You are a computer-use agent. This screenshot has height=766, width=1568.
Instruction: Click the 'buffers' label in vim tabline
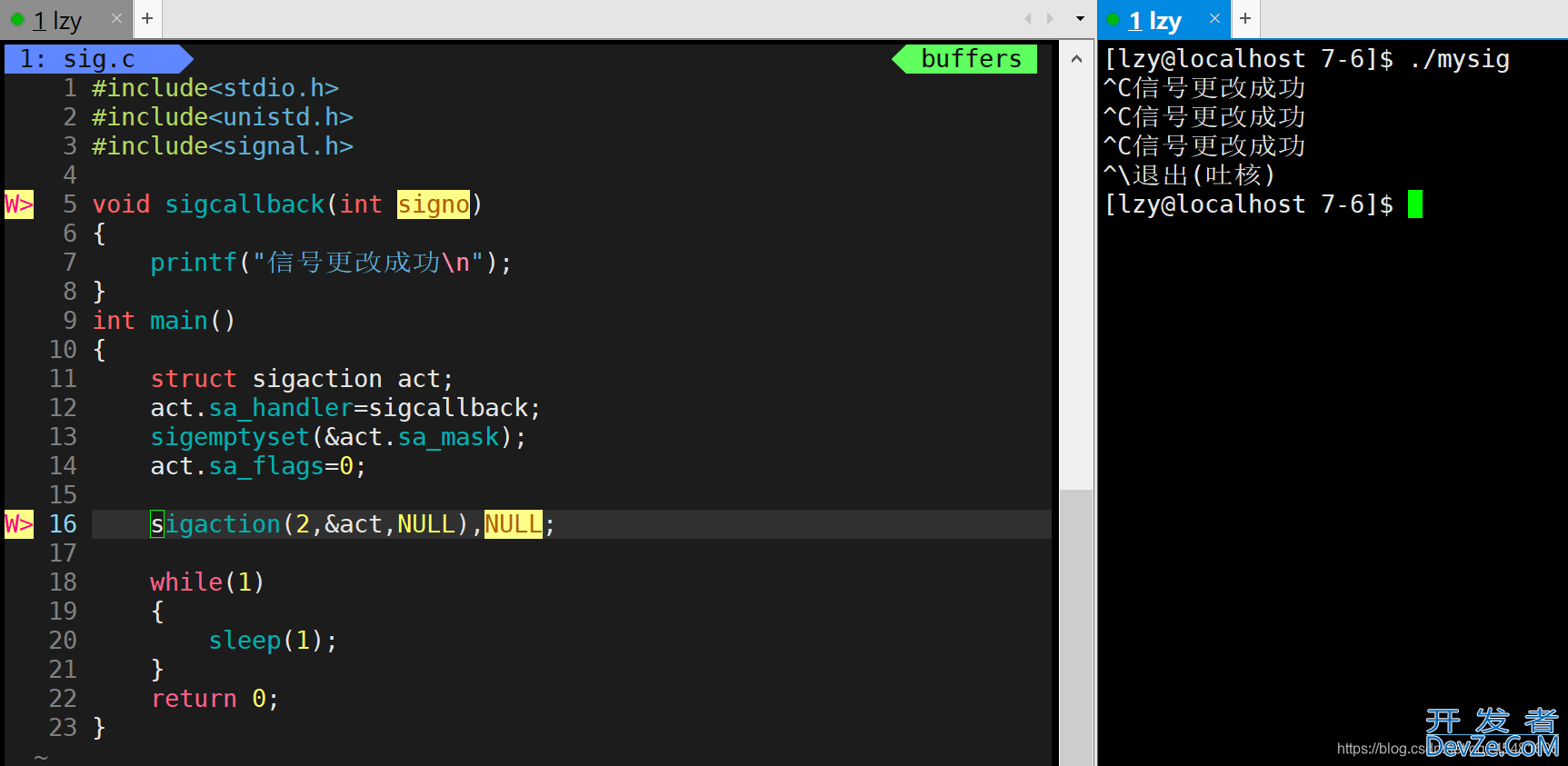click(x=971, y=59)
